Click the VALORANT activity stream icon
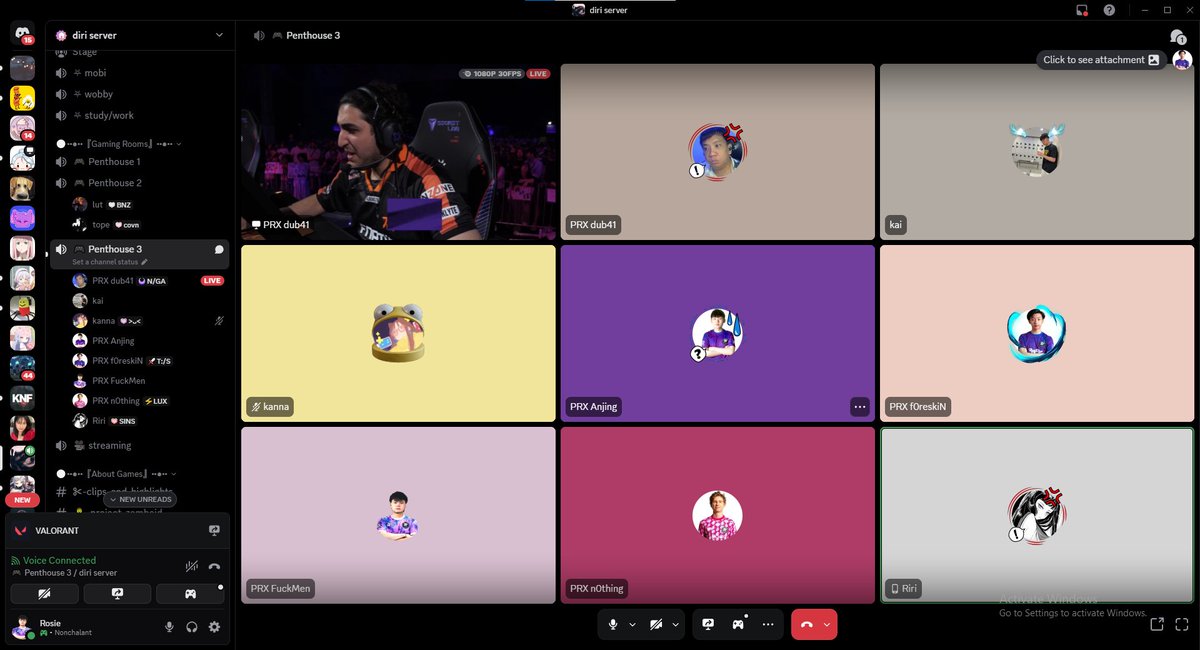 (214, 530)
